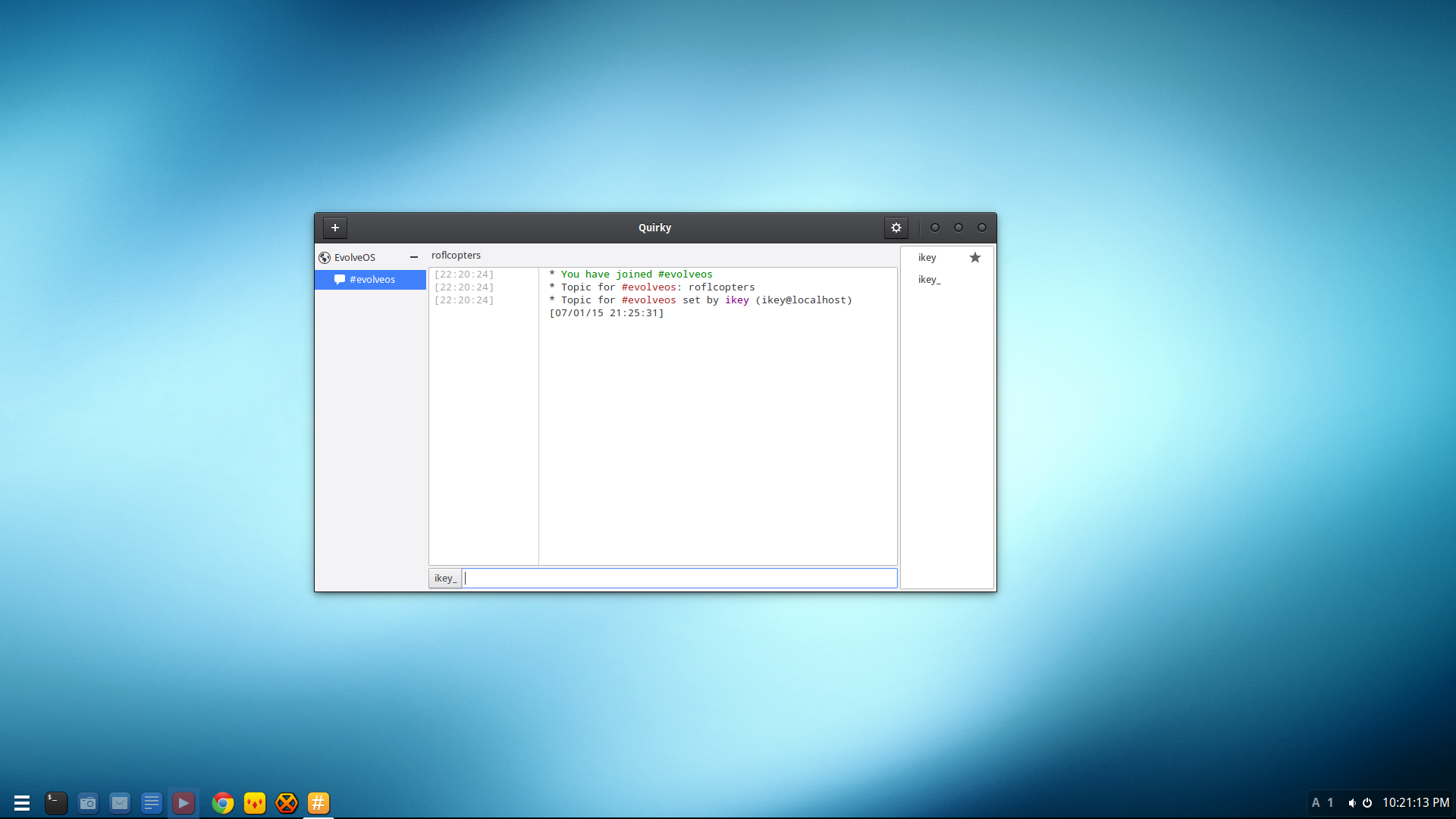The height and width of the screenshot is (819, 1456).
Task: Click the [07/01/15 21:25:31] date text
Action: coord(607,313)
